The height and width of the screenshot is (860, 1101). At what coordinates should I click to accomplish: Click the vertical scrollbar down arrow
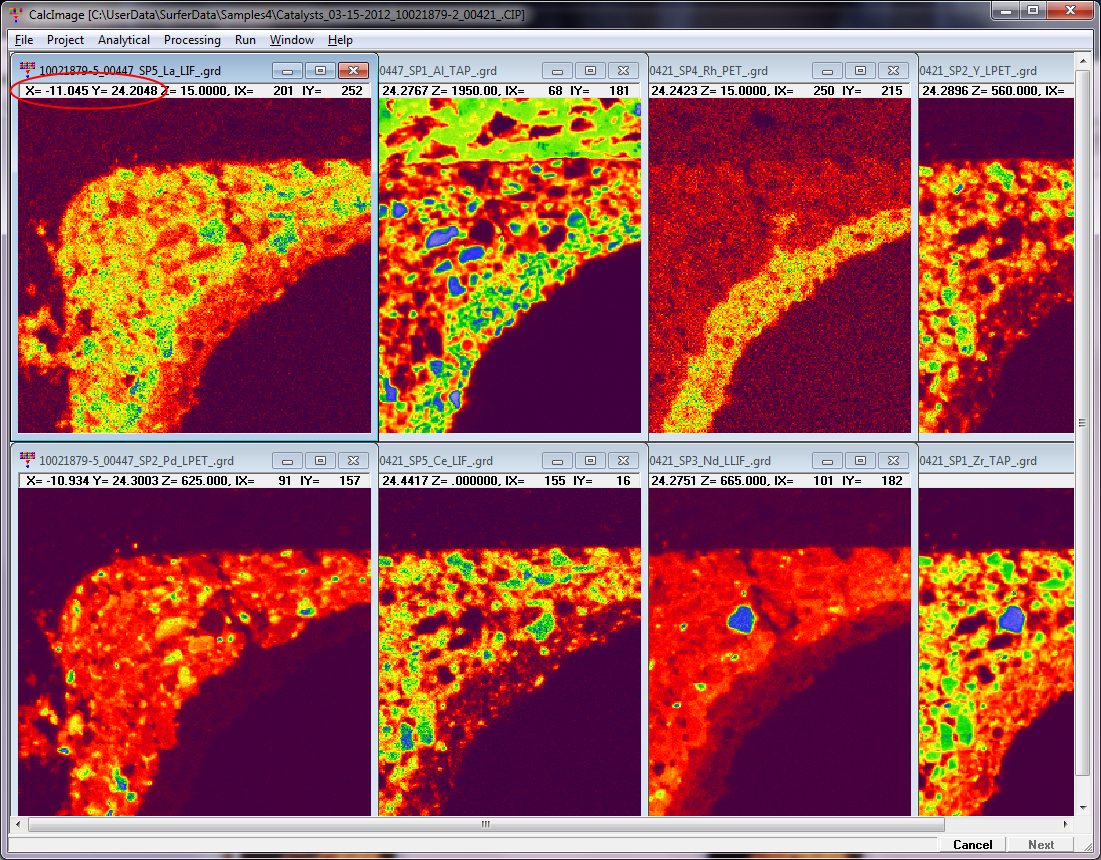(1082, 806)
